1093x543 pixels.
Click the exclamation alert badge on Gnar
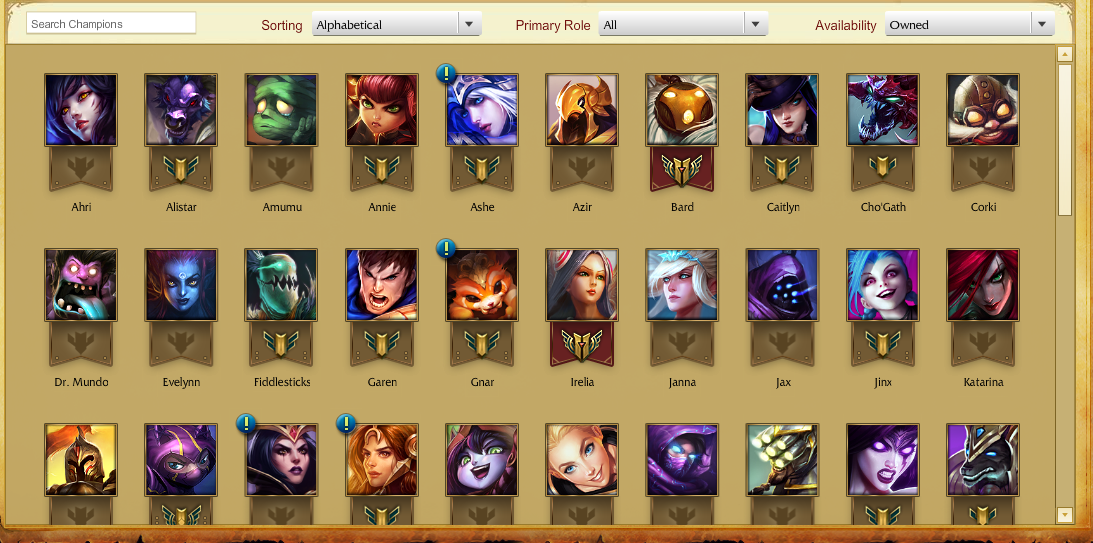tap(446, 248)
